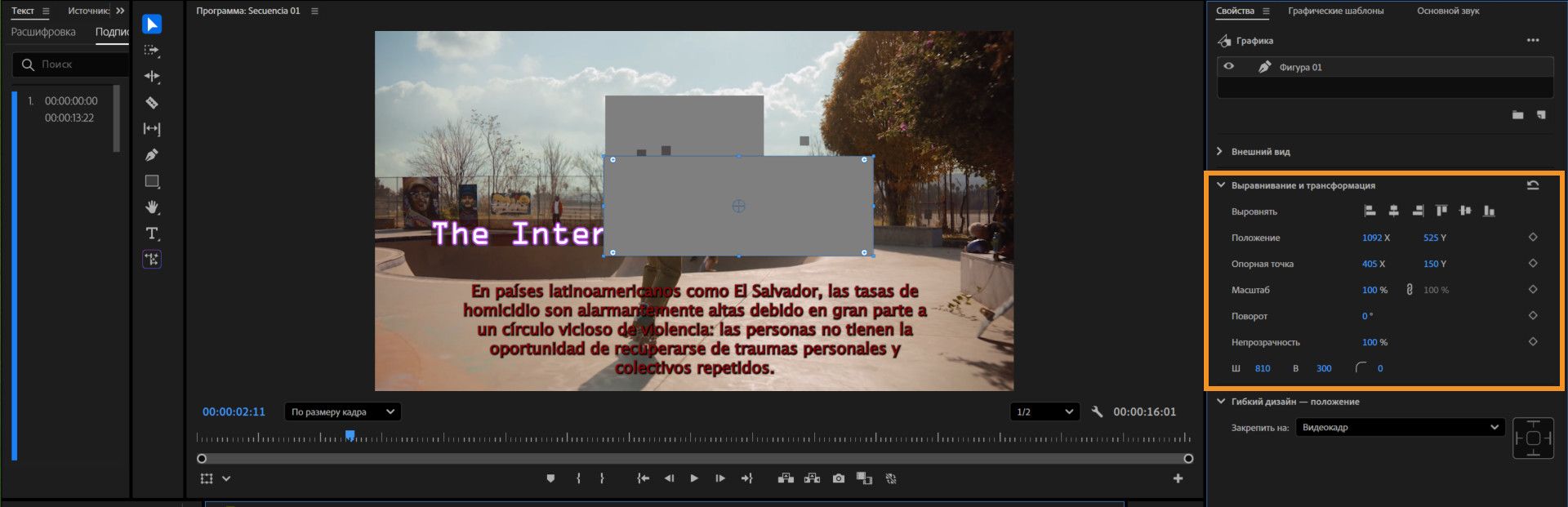Select the Hand tool
The width and height of the screenshot is (1568, 507).
click(x=152, y=207)
